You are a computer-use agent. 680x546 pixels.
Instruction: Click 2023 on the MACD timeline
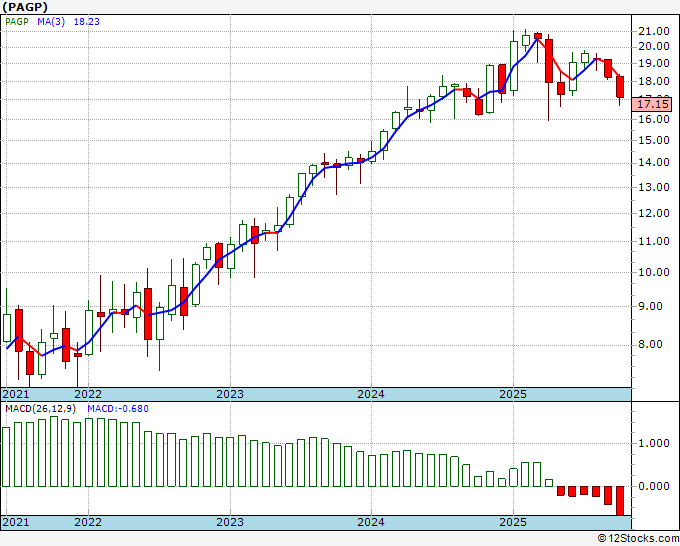(230, 522)
